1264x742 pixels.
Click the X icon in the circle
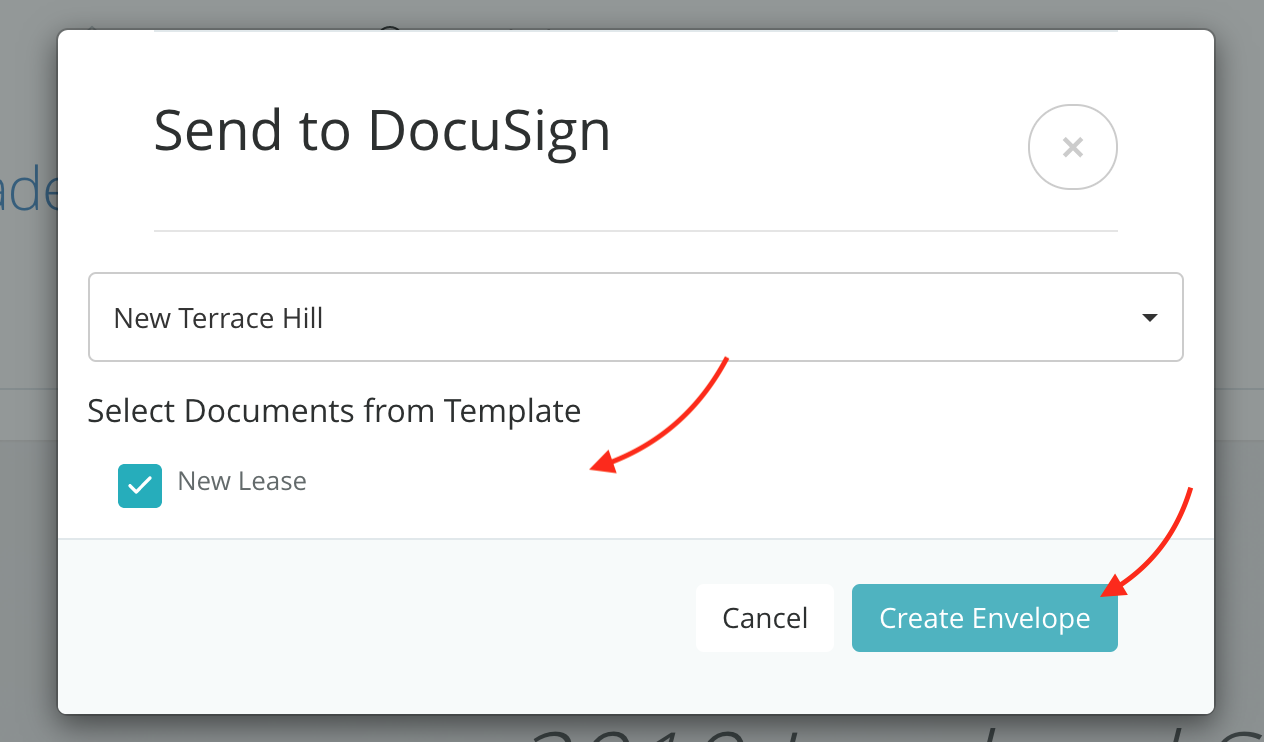tap(1072, 148)
